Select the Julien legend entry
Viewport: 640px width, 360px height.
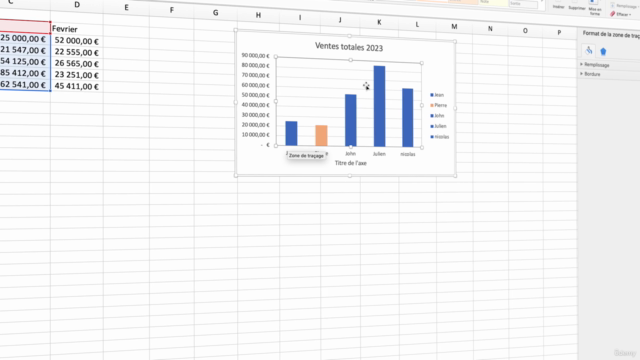(x=438, y=126)
